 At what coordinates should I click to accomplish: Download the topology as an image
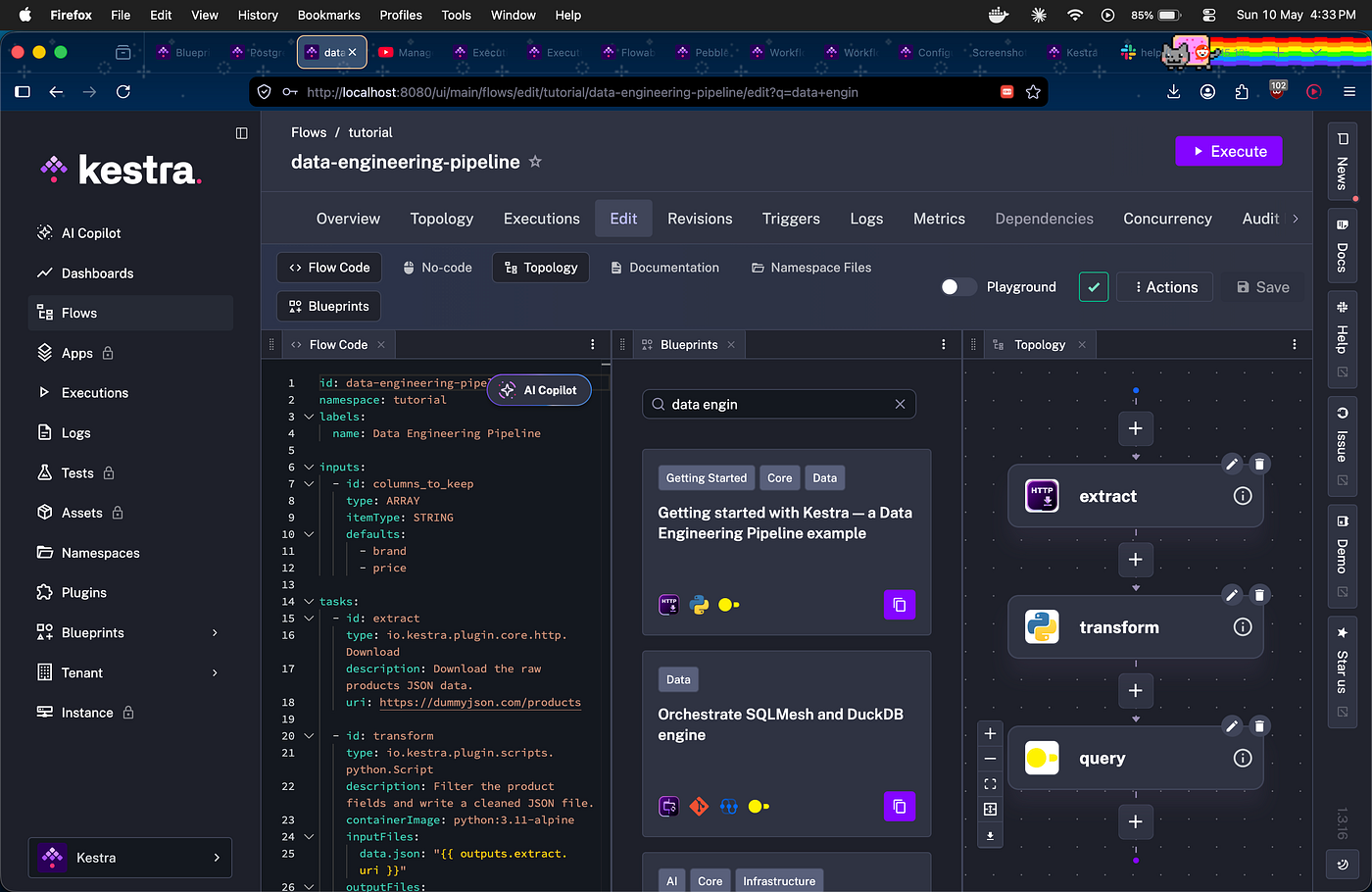click(x=990, y=836)
